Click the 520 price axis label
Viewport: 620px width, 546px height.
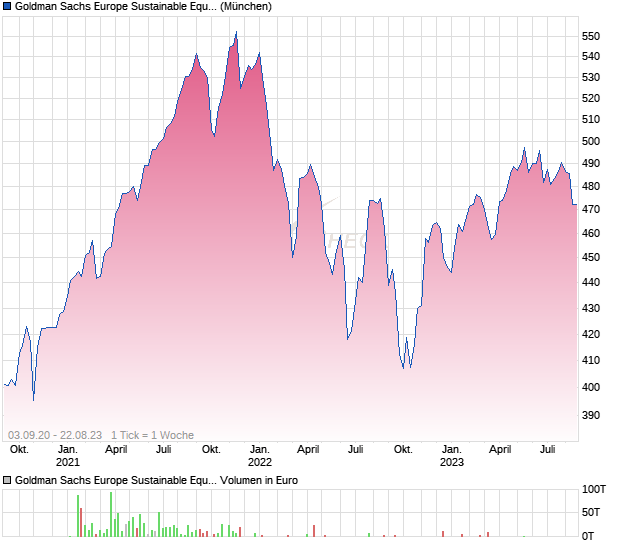click(x=591, y=98)
